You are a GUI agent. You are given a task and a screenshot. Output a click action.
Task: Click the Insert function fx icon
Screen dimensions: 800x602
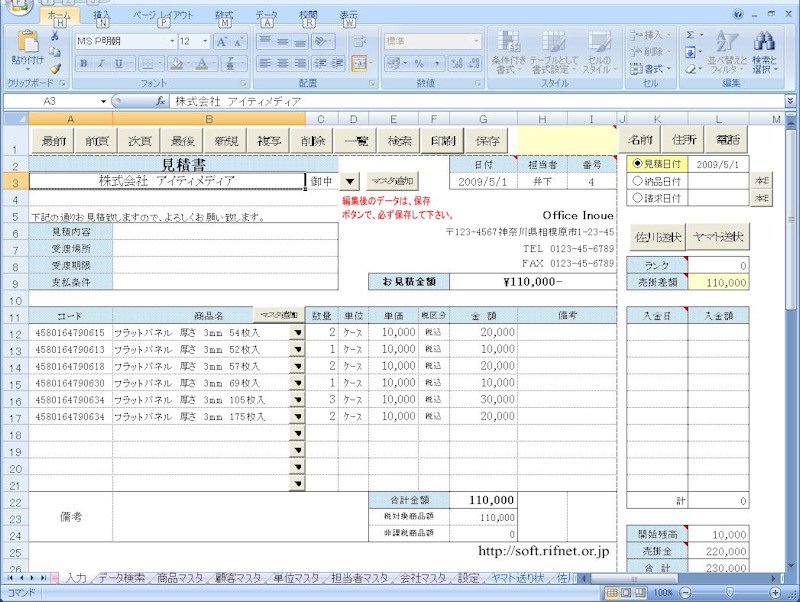[160, 101]
